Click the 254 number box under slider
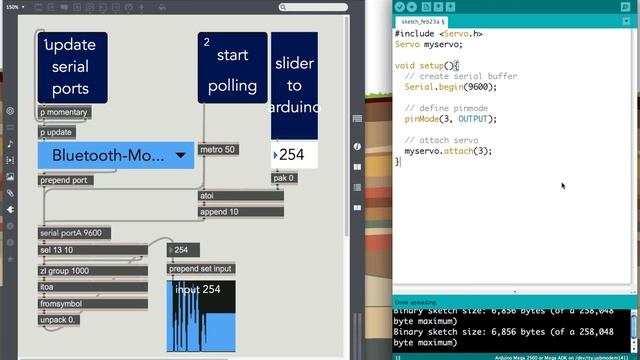Image resolution: width=640 pixels, height=360 pixels. tap(294, 155)
